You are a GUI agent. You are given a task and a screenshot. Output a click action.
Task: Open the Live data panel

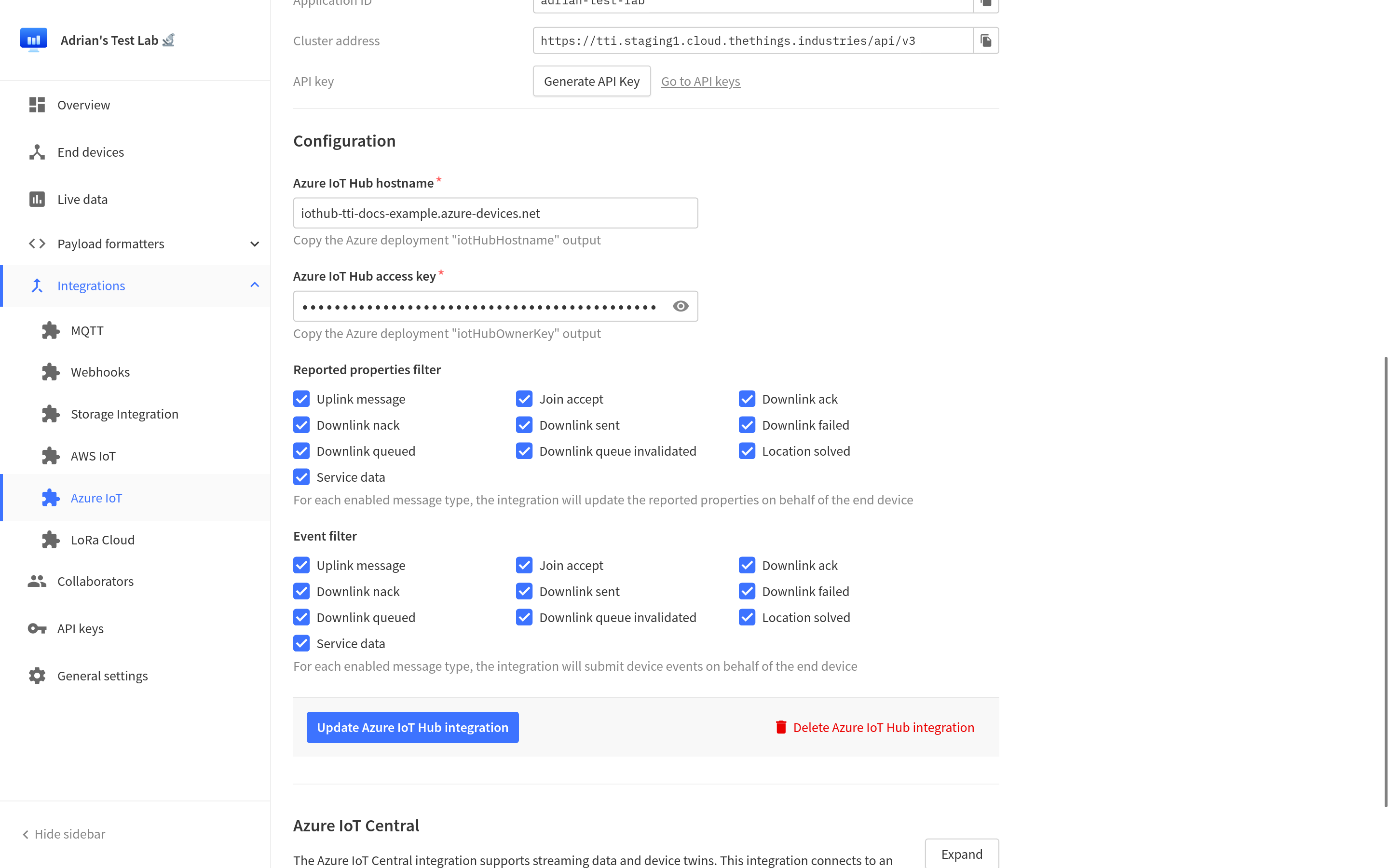82,199
